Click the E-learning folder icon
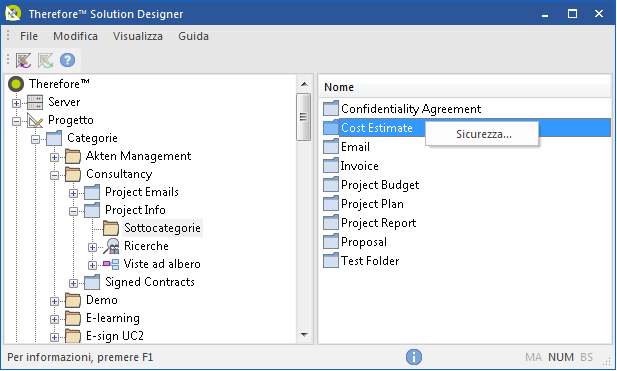This screenshot has height=371, width=617. (x=73, y=318)
